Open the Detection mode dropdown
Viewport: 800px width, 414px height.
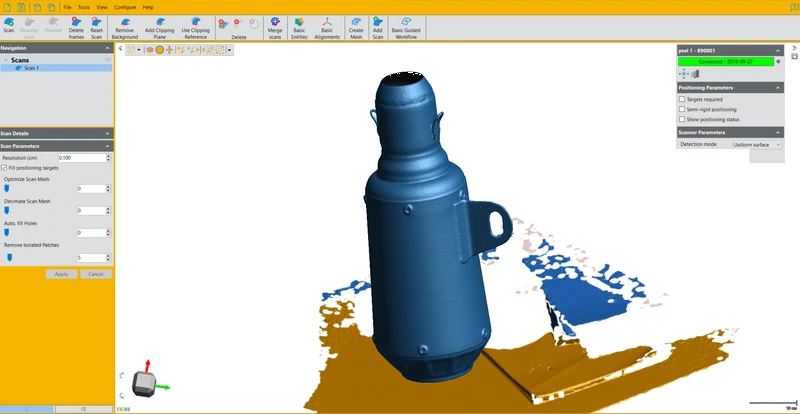(757, 144)
